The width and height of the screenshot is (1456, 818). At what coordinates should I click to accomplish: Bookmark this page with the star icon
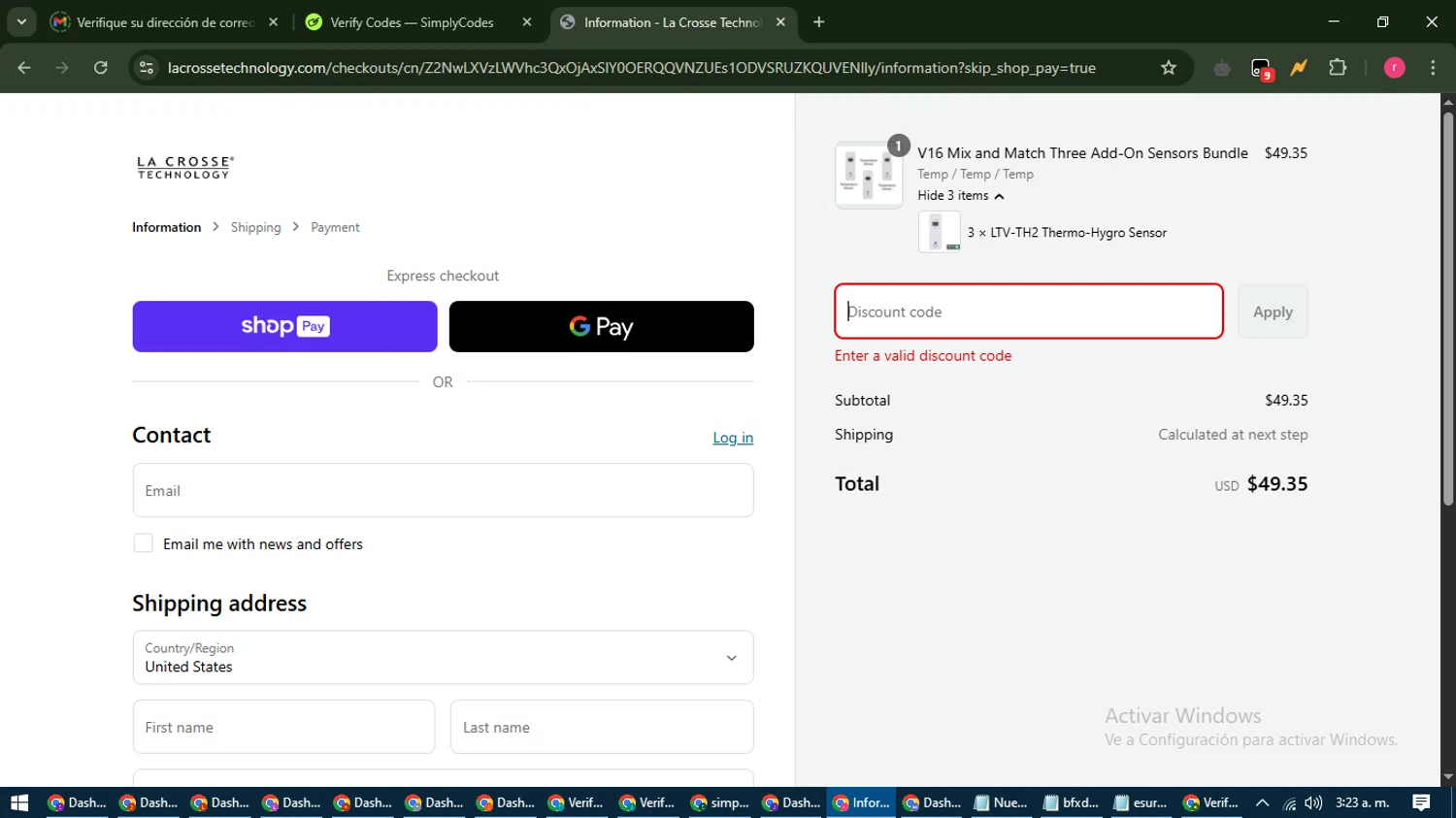(x=1169, y=68)
